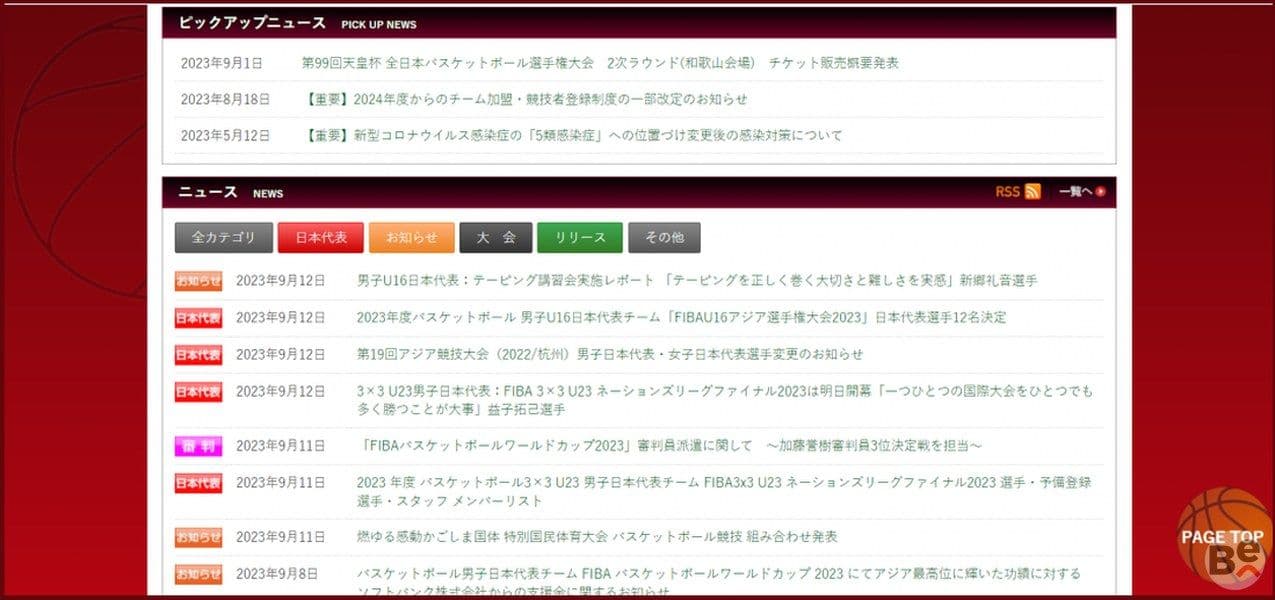Image resolution: width=1275 pixels, height=600 pixels.
Task: Click the date 2023年5月12日 in pick up news
Action: tap(225, 135)
